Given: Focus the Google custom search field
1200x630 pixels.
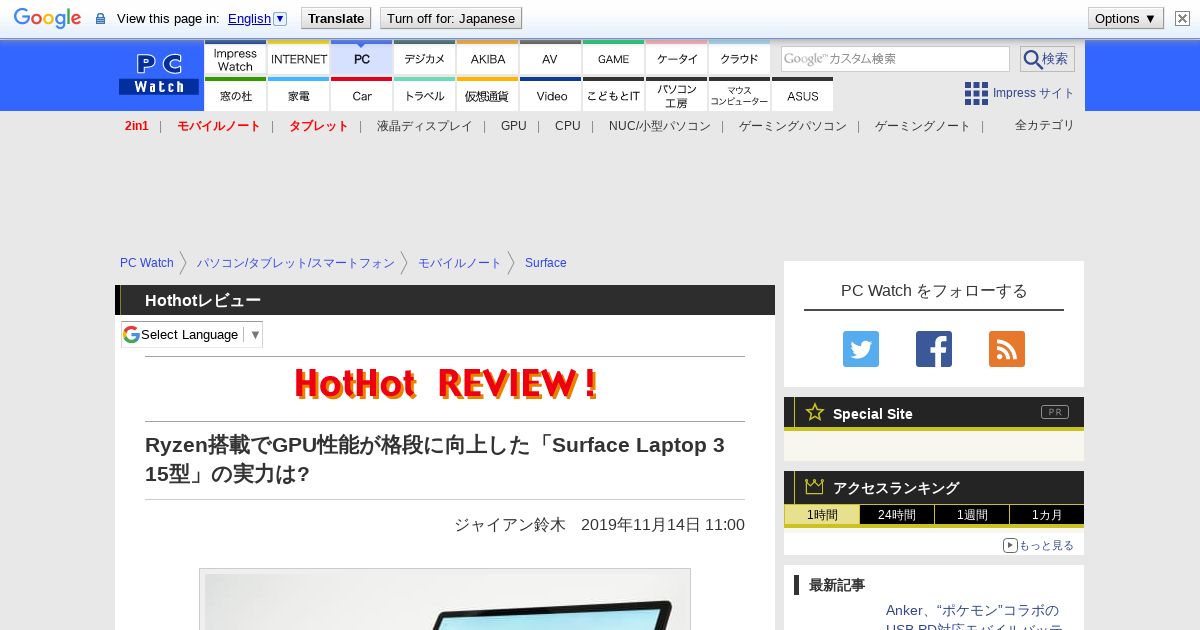Looking at the screenshot, I should (895, 59).
